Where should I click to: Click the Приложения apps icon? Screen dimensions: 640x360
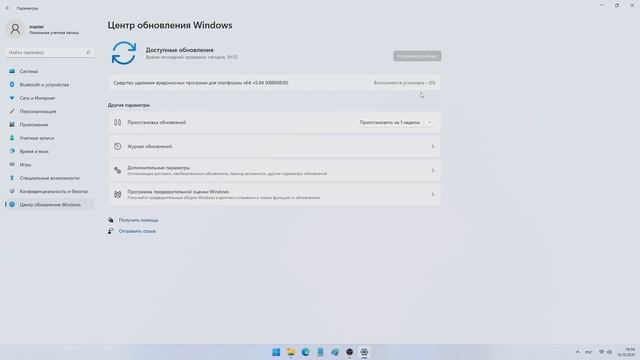click(12, 124)
